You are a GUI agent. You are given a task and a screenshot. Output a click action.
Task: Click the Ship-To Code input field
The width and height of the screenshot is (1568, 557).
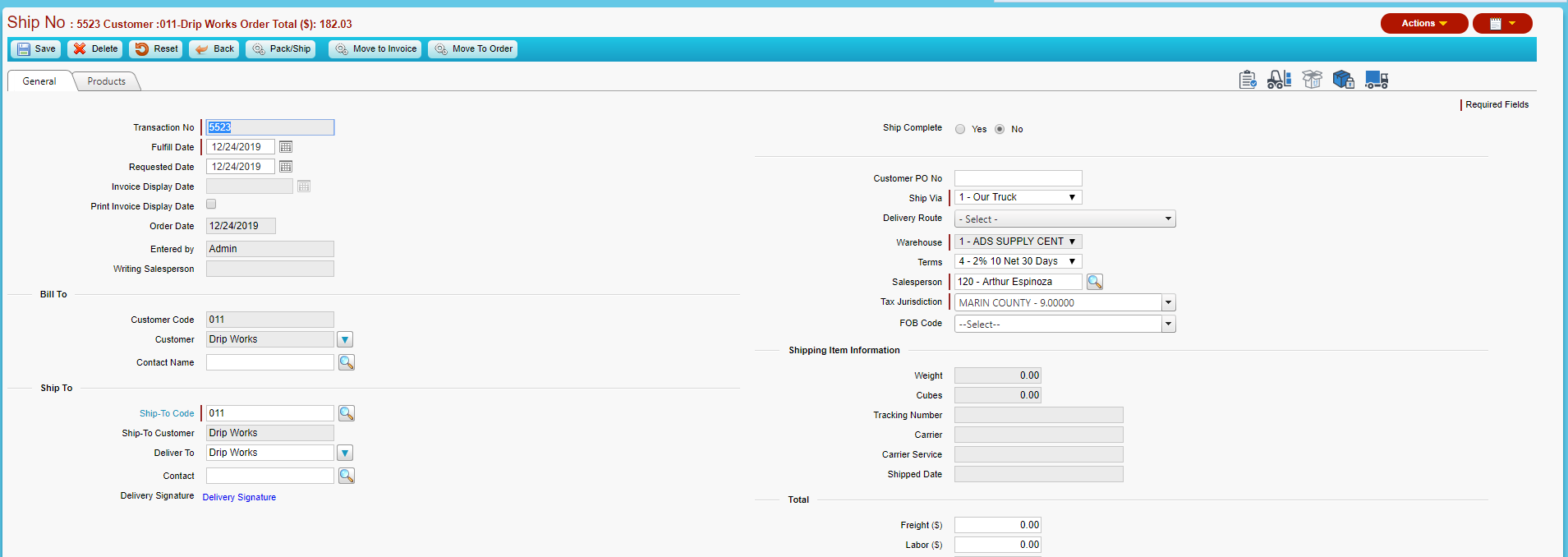270,413
